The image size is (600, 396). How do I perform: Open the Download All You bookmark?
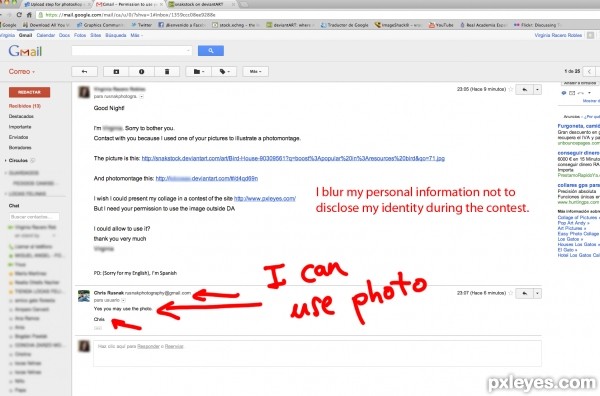pos(46,25)
